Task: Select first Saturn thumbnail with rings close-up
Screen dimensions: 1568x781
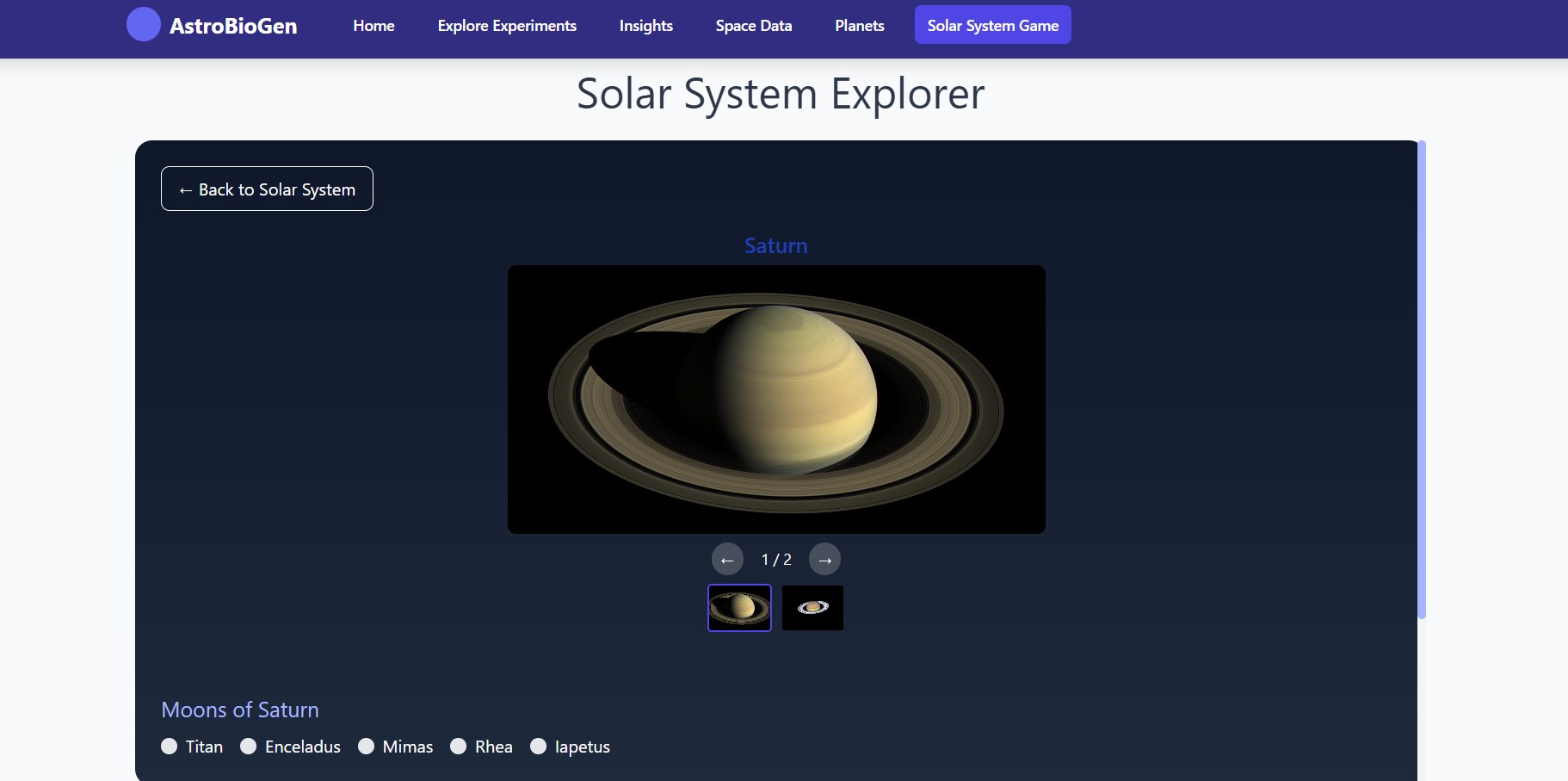Action: point(739,608)
